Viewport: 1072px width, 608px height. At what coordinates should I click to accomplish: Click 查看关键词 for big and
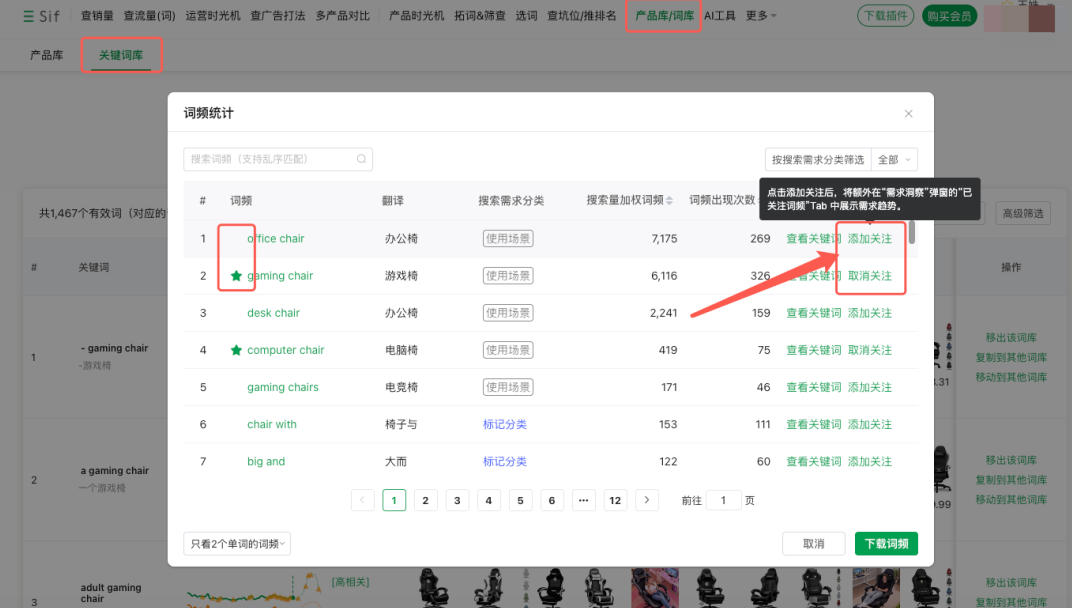pos(814,462)
